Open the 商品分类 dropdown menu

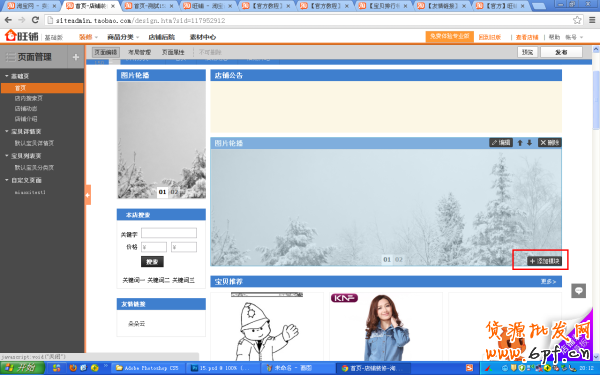[123, 37]
